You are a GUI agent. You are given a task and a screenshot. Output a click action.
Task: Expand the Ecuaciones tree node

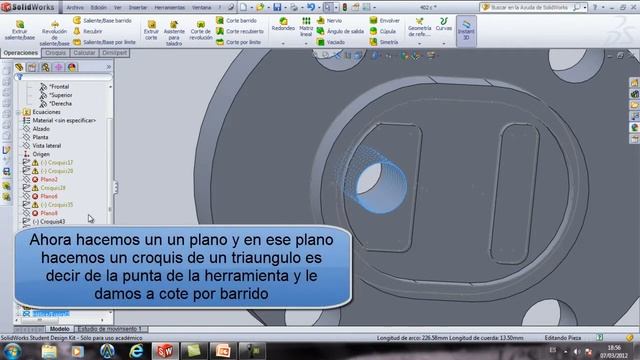(x=18, y=112)
